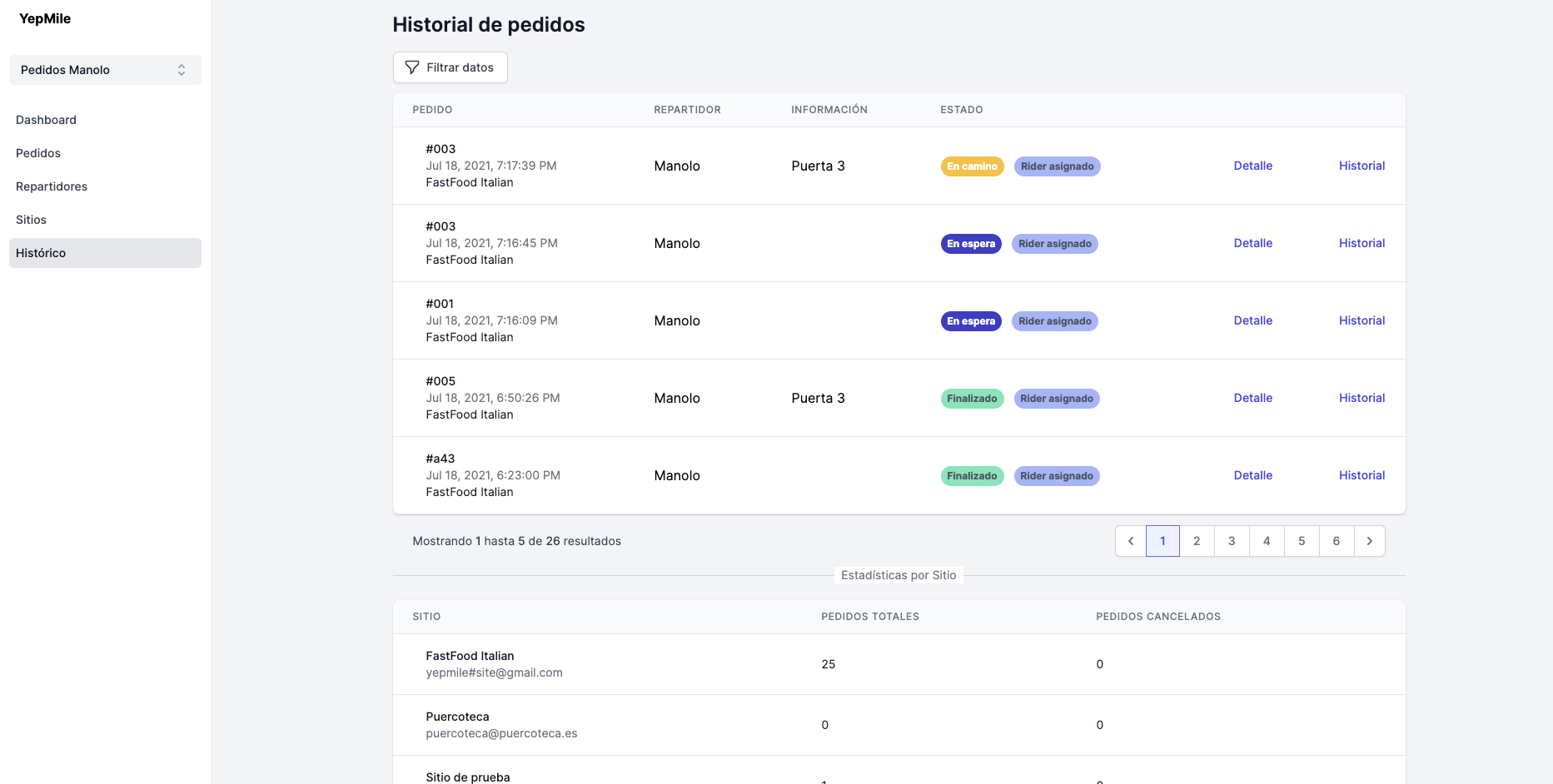This screenshot has height=784, width=1553.
Task: Click the YepMile logo text
Action: [x=45, y=18]
